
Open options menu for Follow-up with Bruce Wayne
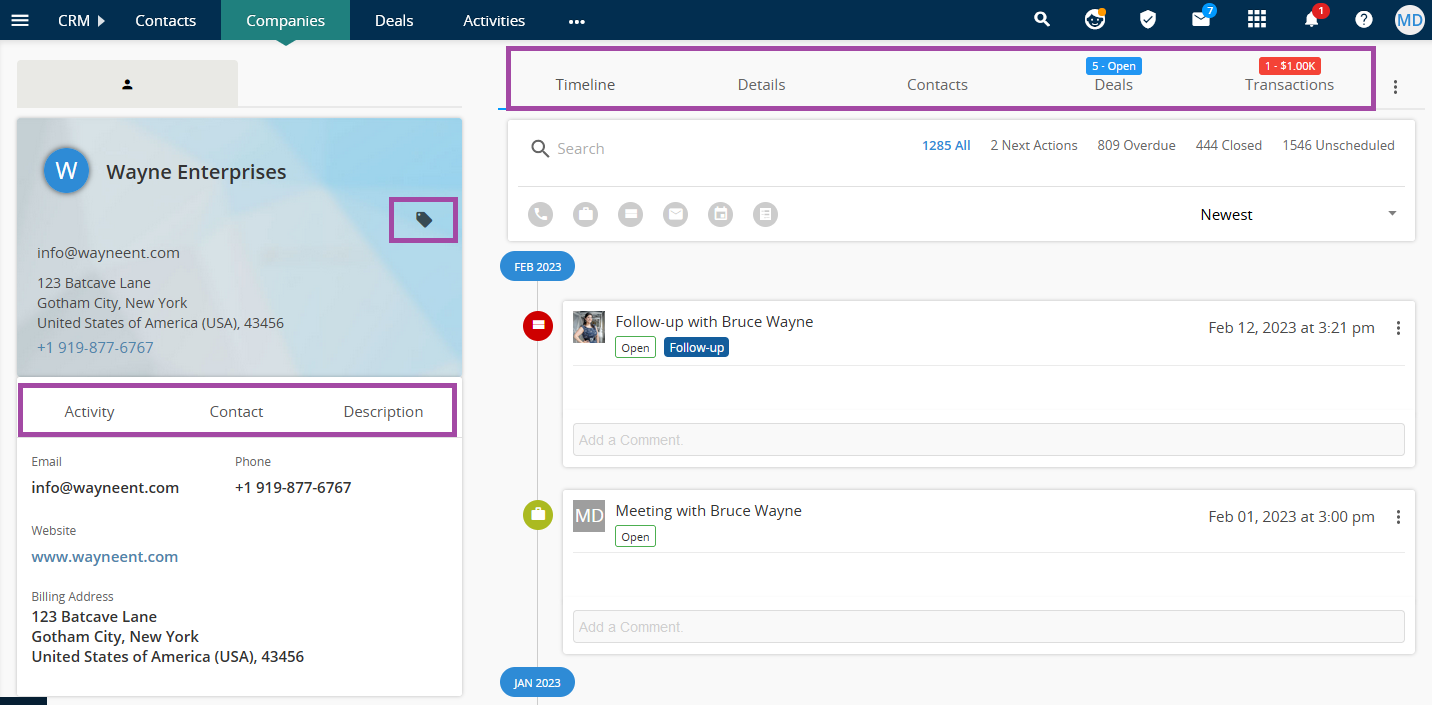click(x=1398, y=328)
